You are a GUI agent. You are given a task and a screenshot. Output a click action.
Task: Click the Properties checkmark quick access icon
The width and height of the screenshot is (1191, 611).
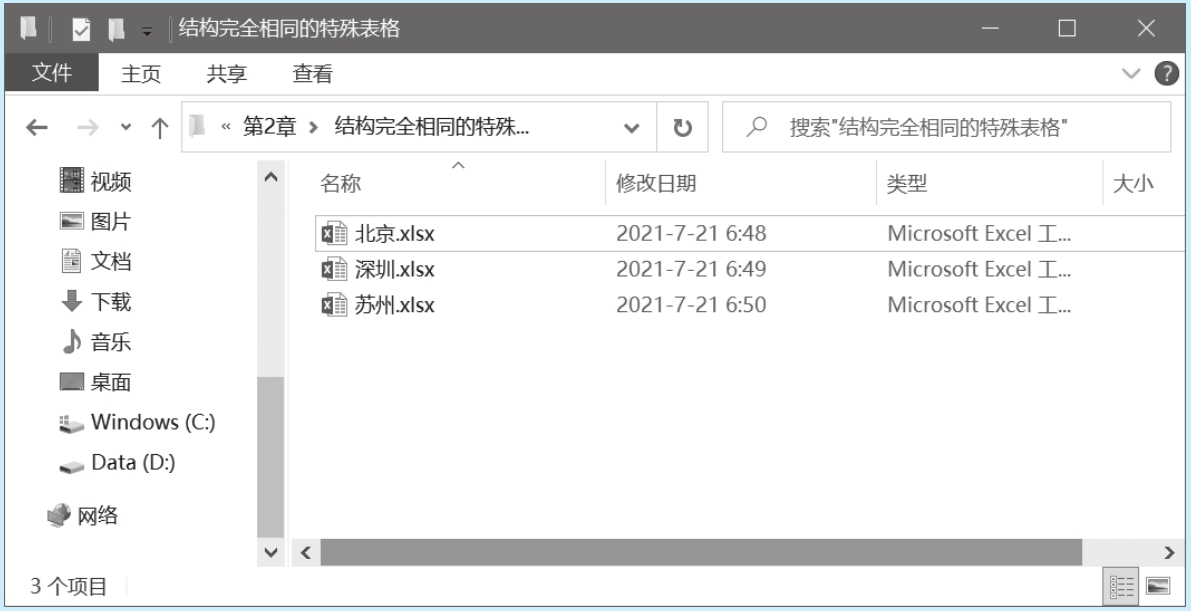click(81, 30)
